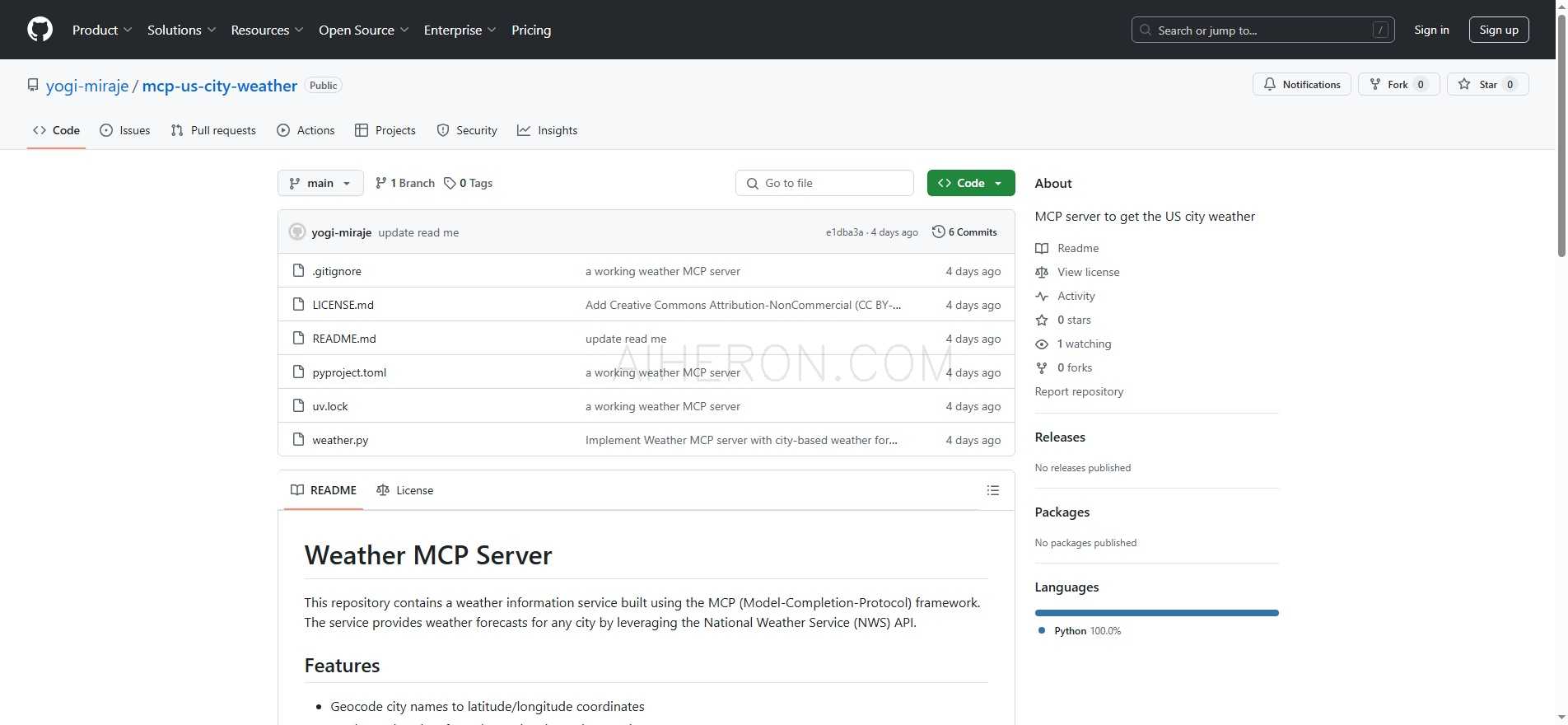
Task: Open the 6 Commits history link
Action: pyautogui.click(x=964, y=232)
